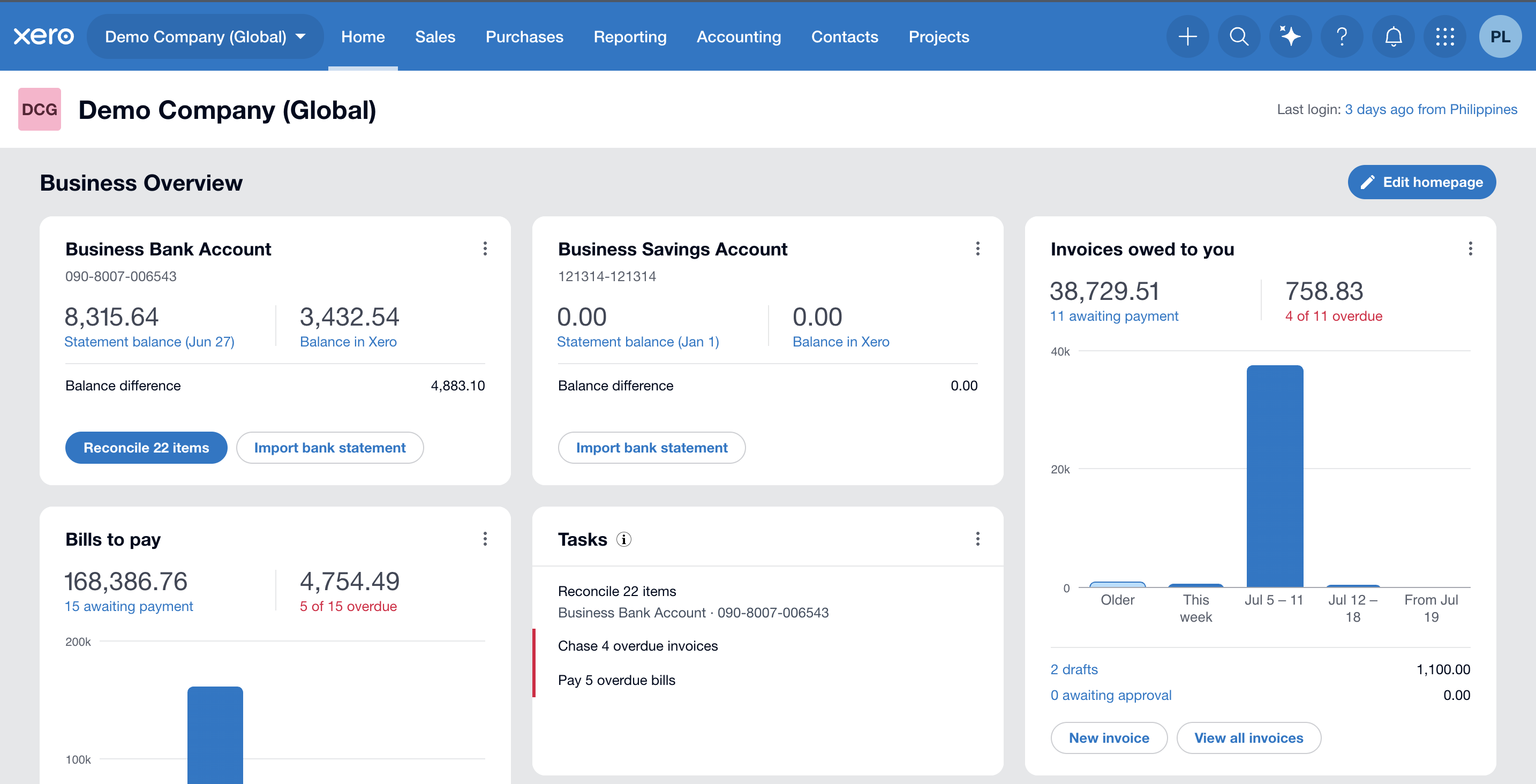The height and width of the screenshot is (784, 1536).
Task: Open Statement balance (Jun 27) link
Action: (x=149, y=342)
